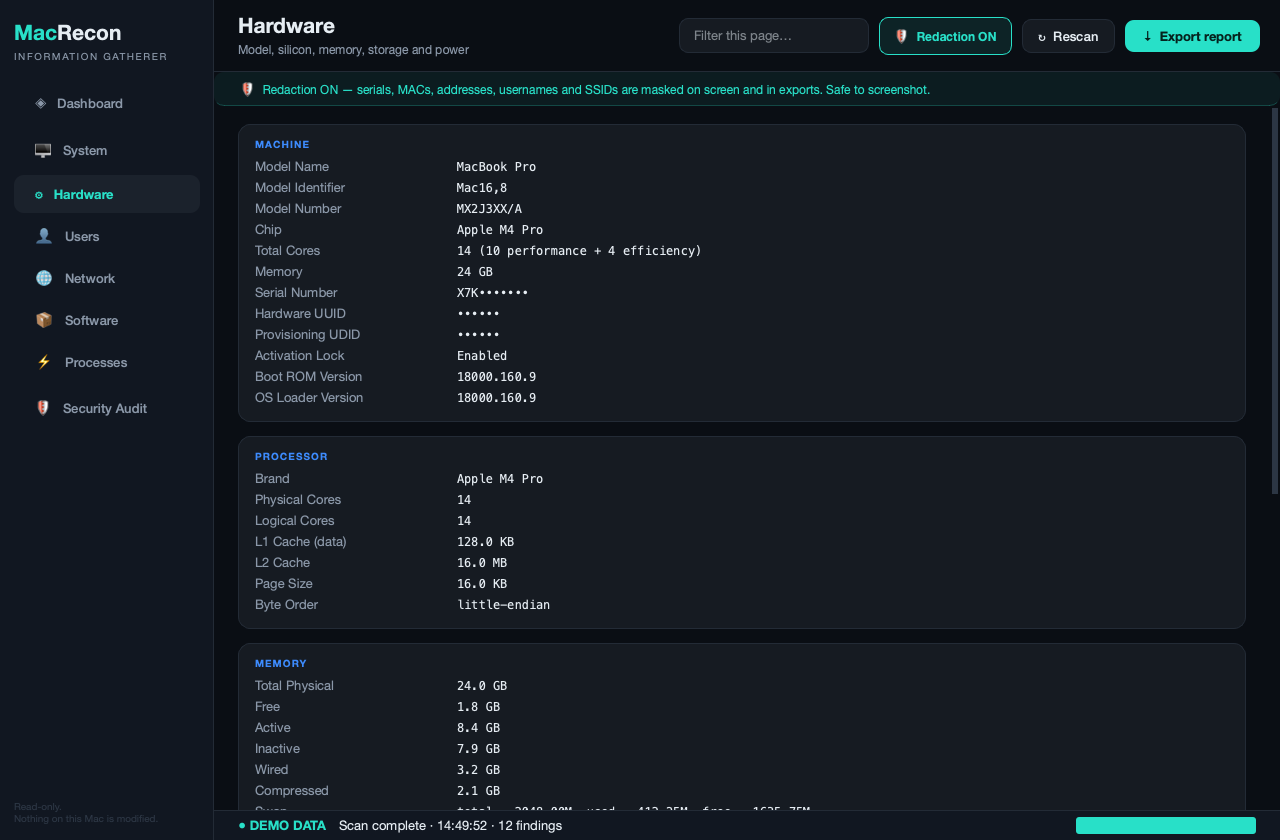Click the Chip value Apple M4 Pro
This screenshot has width=1280, height=840.
500,230
